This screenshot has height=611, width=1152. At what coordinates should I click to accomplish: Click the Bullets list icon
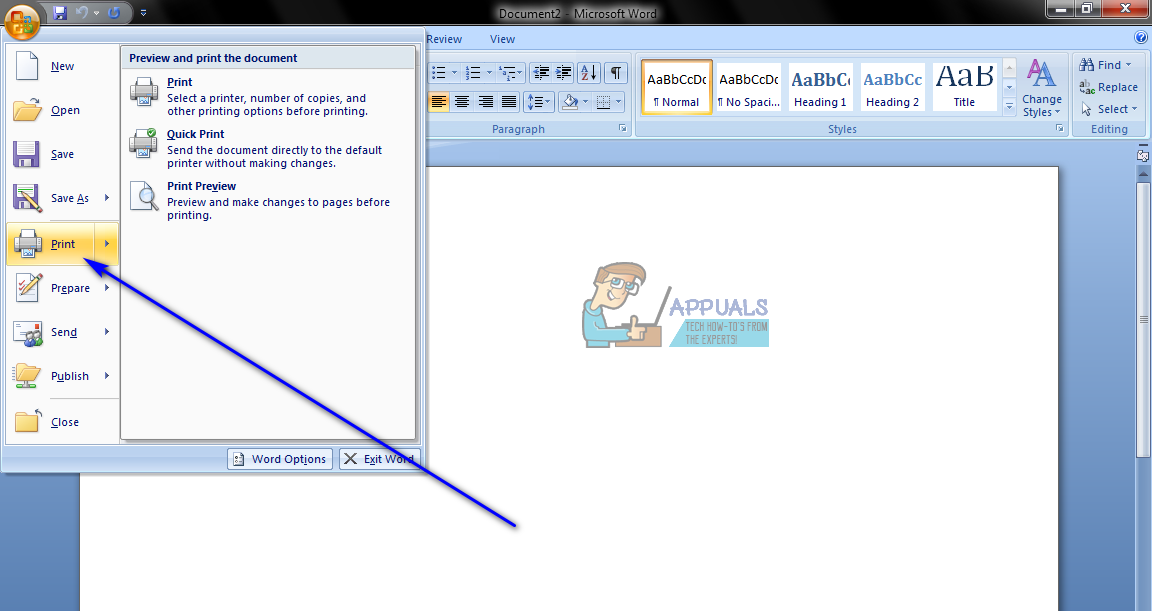(439, 73)
